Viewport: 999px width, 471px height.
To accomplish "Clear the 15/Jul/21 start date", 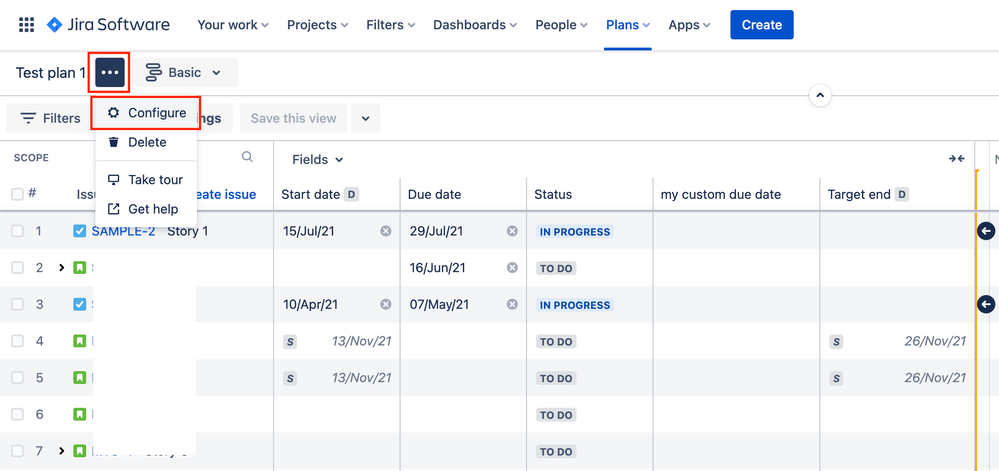I will point(385,231).
